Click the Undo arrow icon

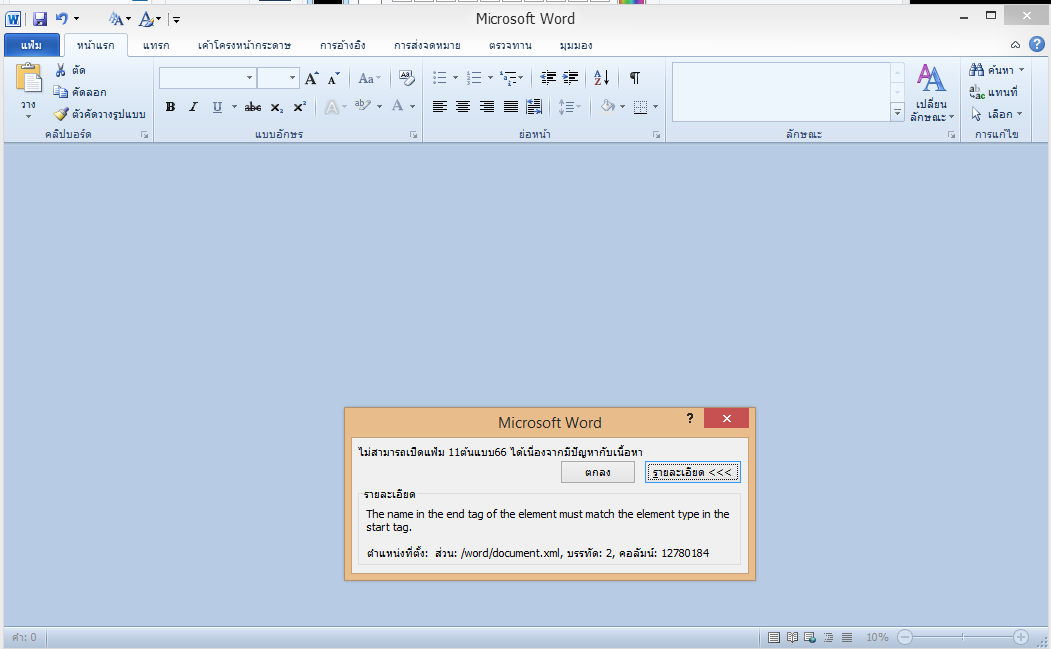click(x=62, y=19)
